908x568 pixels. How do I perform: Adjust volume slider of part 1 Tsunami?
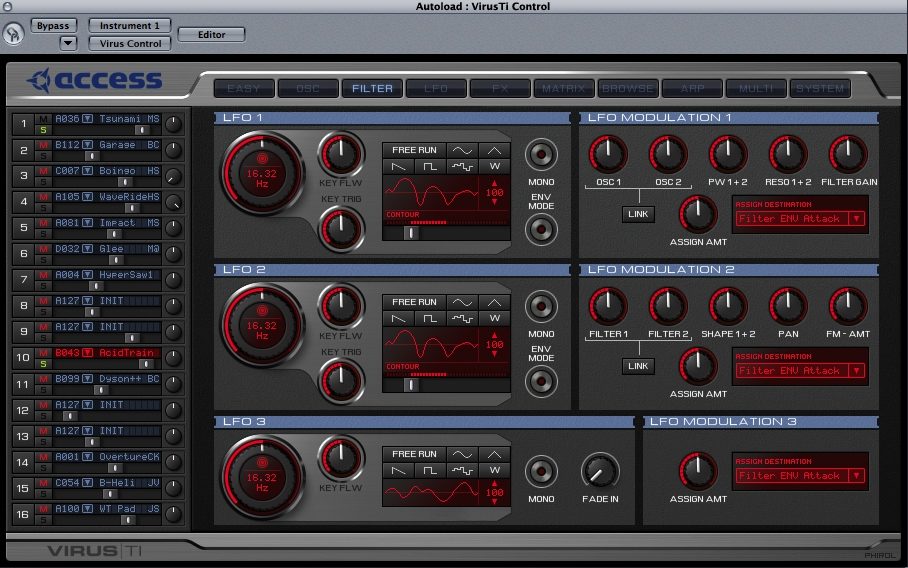click(x=141, y=130)
